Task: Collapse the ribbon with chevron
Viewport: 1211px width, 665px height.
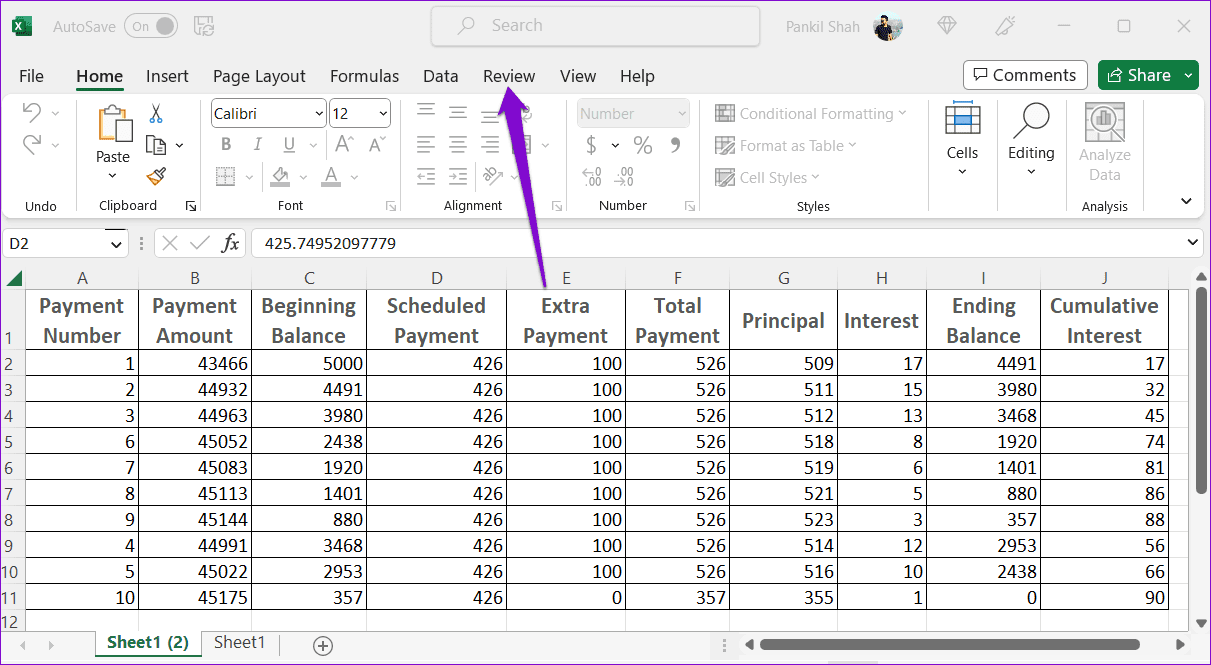Action: (x=1186, y=201)
